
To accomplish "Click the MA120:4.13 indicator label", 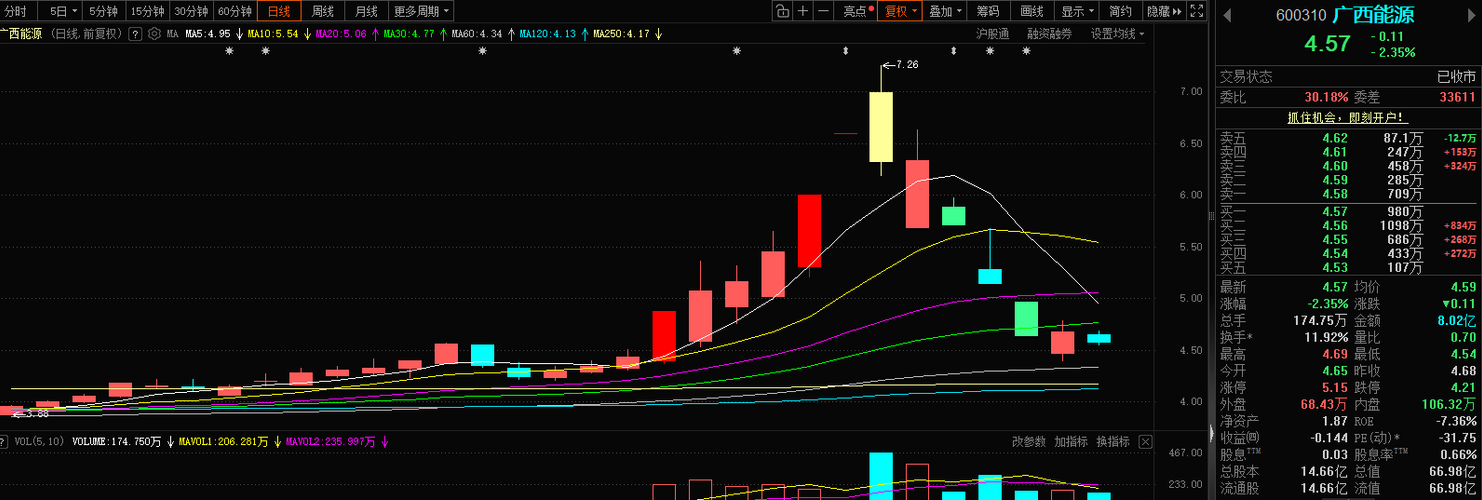I will click(548, 33).
